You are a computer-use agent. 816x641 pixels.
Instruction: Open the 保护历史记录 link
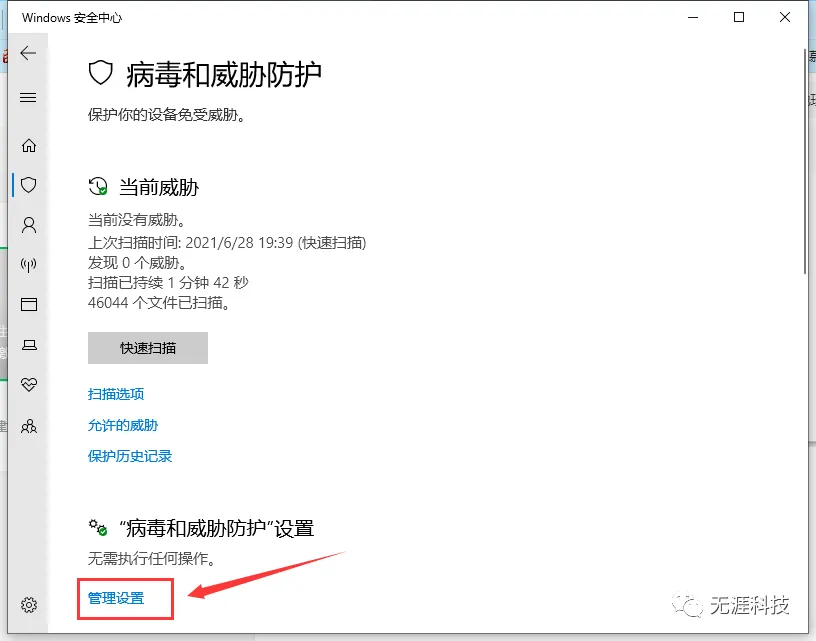pos(130,456)
